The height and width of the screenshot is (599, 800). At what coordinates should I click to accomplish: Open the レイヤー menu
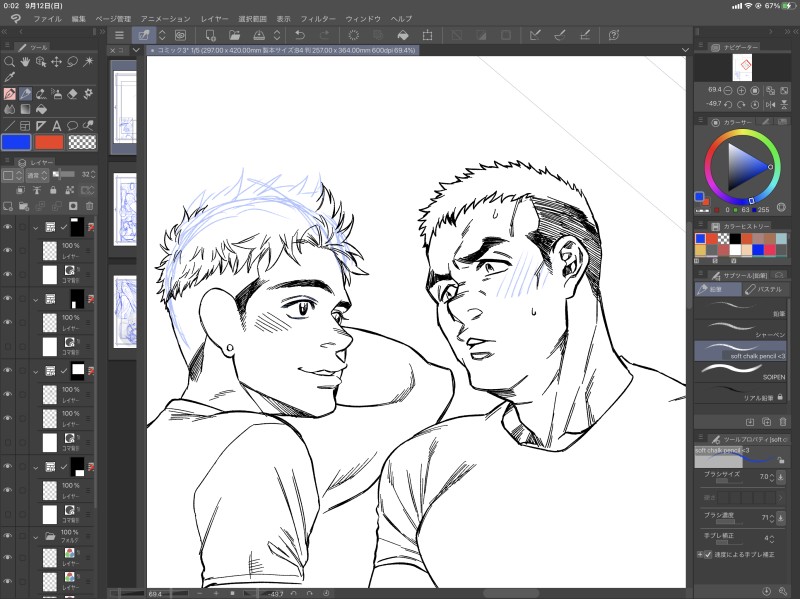(x=214, y=19)
